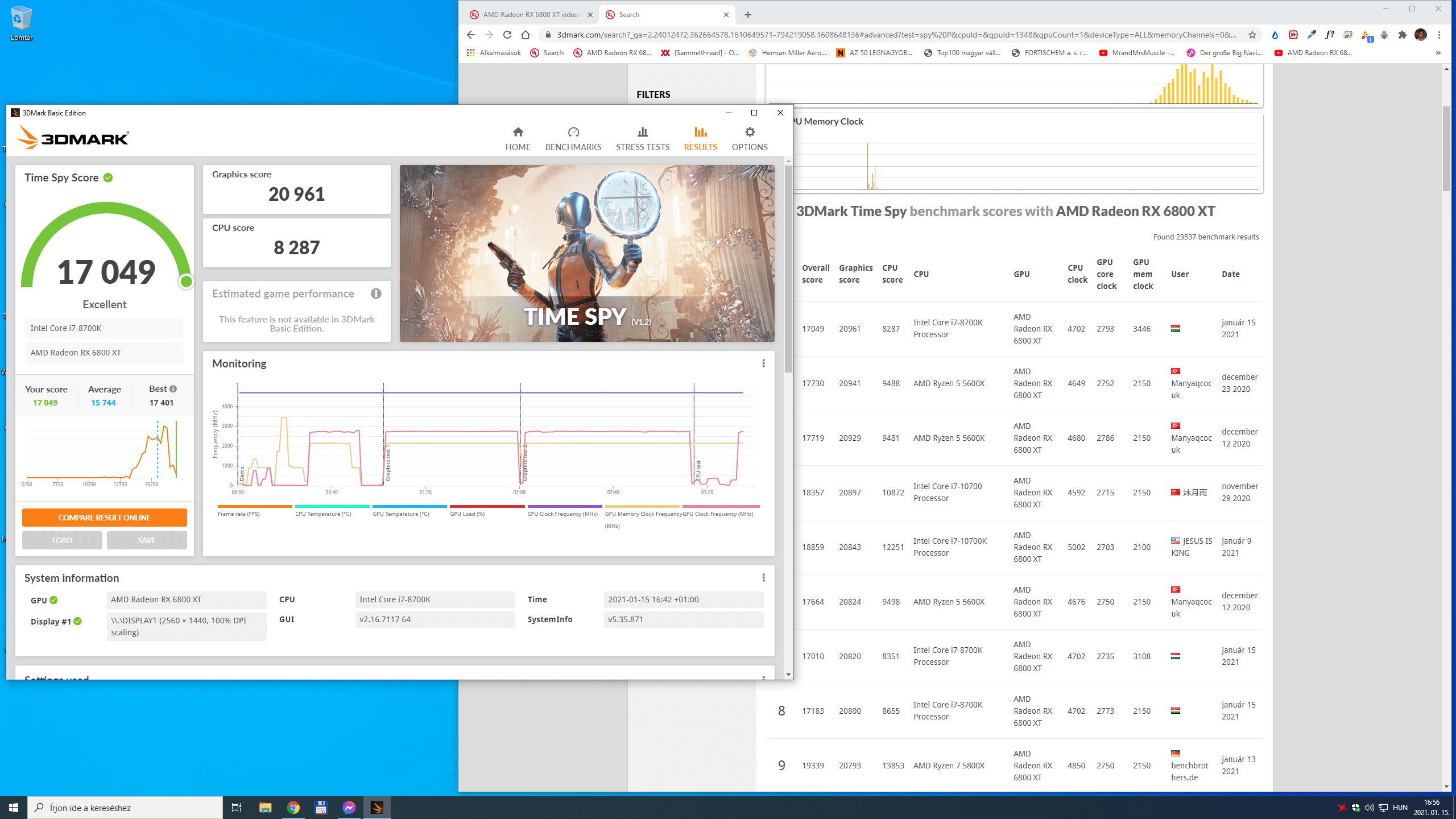This screenshot has height=819, width=1456.
Task: Click the Chrome page vertical scrollbar
Action: [x=1446, y=148]
